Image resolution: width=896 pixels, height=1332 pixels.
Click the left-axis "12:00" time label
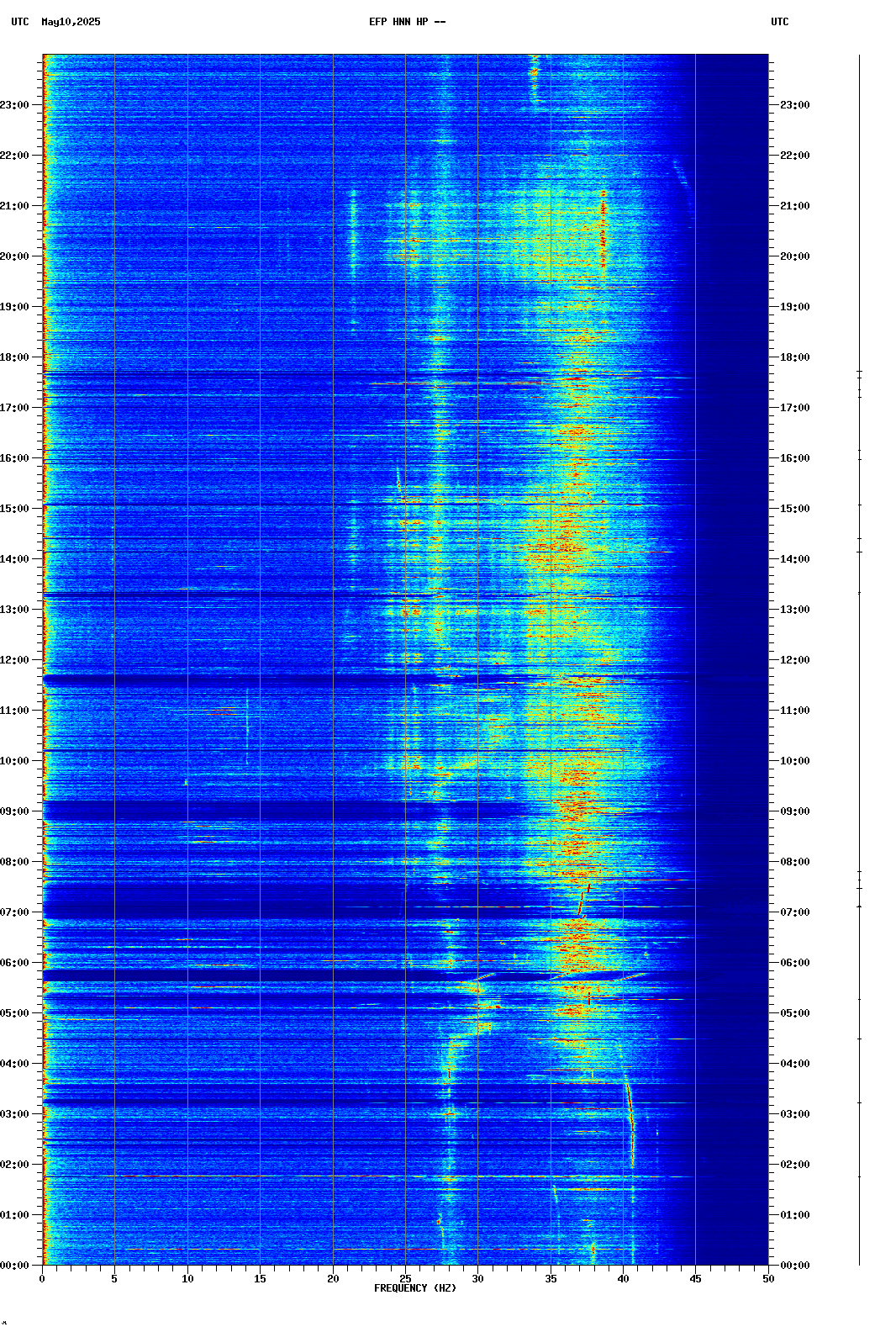coord(14,660)
